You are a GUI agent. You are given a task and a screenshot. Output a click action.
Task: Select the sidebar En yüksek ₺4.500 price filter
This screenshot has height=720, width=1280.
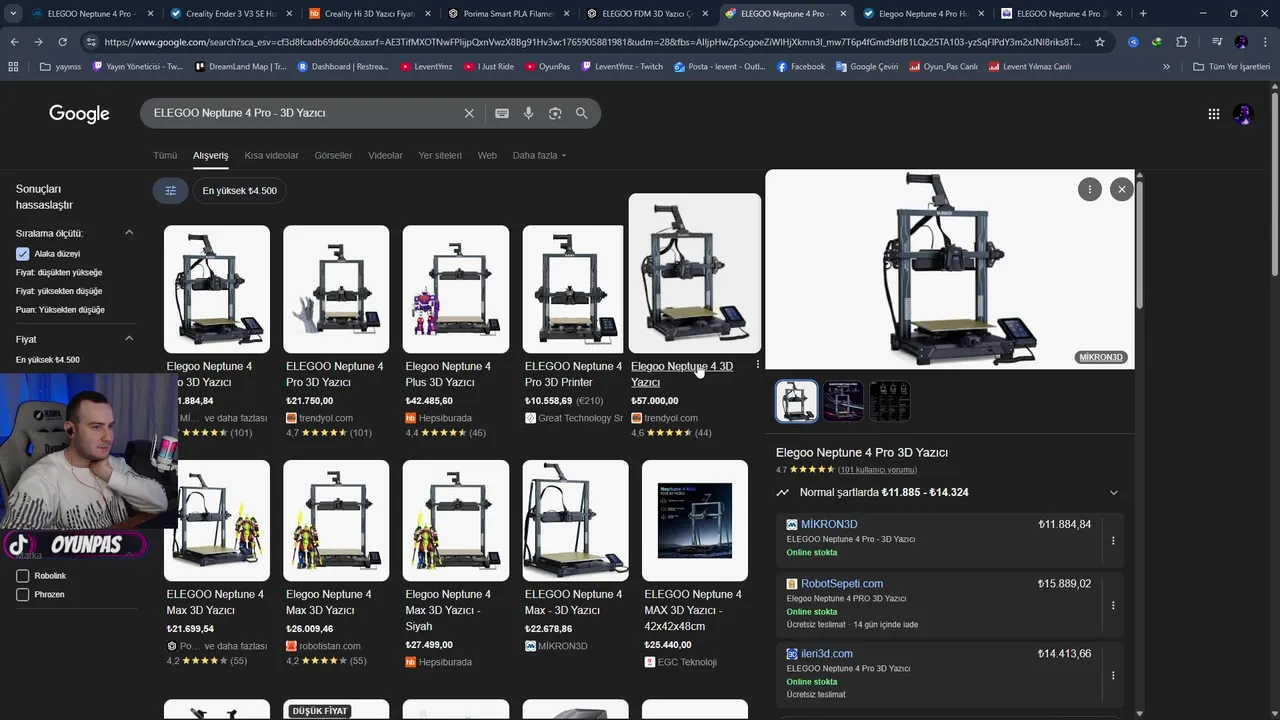click(x=48, y=360)
